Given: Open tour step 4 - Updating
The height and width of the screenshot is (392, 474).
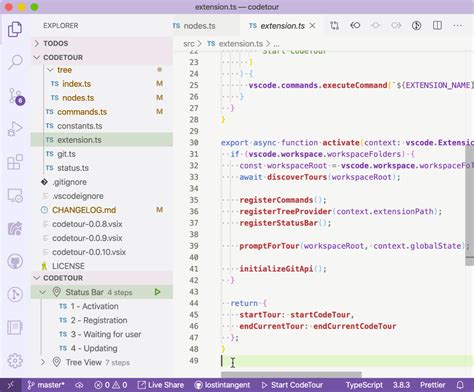Looking at the screenshot, I should (x=94, y=348).
